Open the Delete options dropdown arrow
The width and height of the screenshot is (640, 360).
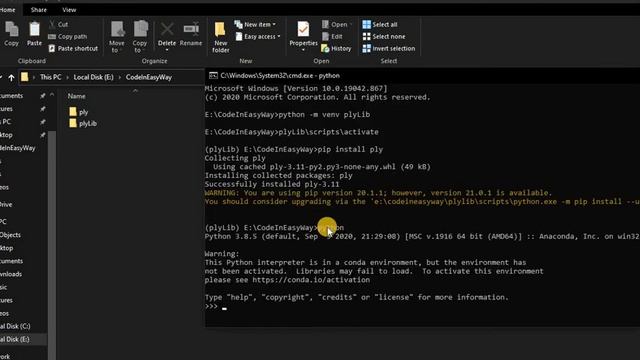167,50
